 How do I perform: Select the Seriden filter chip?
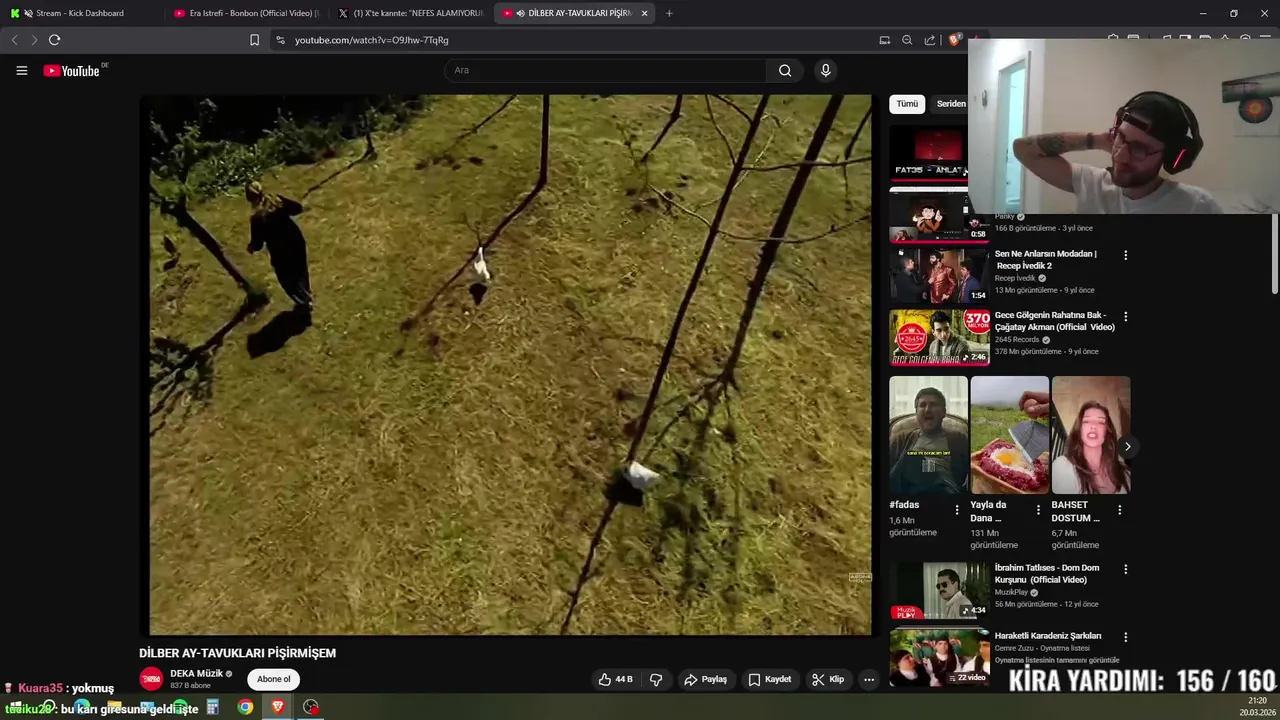click(x=950, y=104)
